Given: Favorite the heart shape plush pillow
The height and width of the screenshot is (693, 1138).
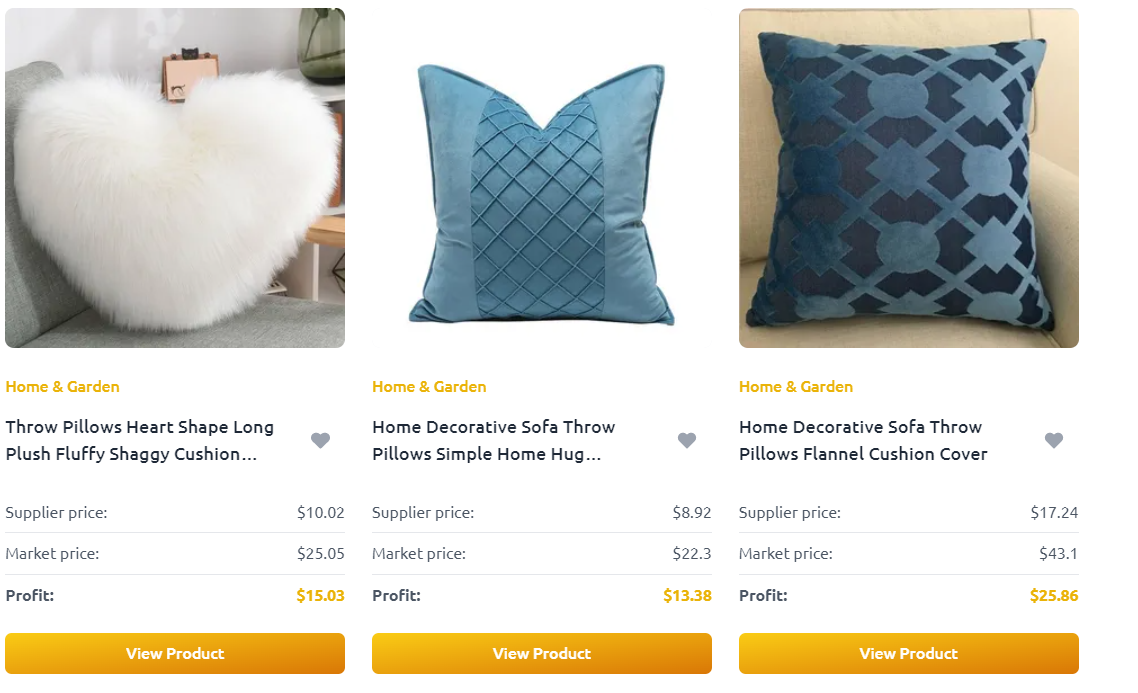Looking at the screenshot, I should (x=320, y=440).
